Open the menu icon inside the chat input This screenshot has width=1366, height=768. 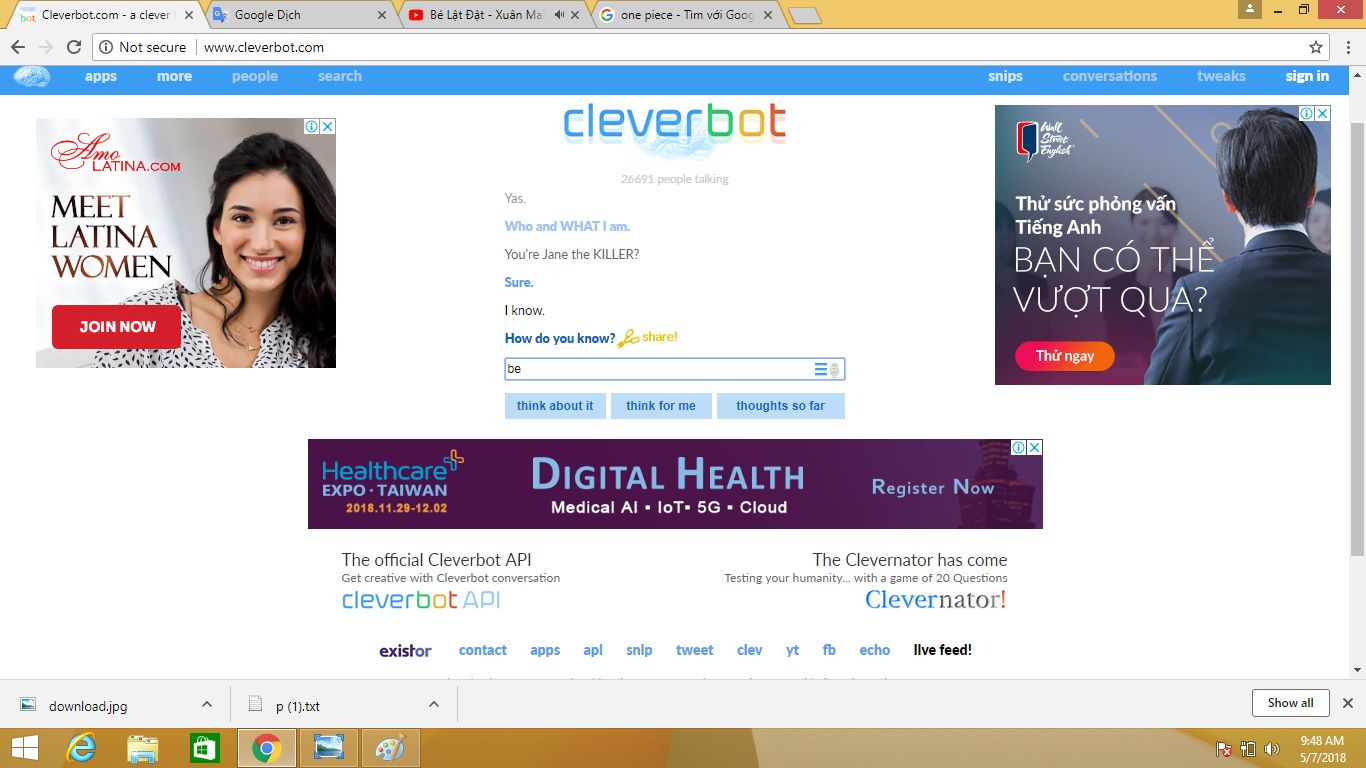(x=821, y=370)
